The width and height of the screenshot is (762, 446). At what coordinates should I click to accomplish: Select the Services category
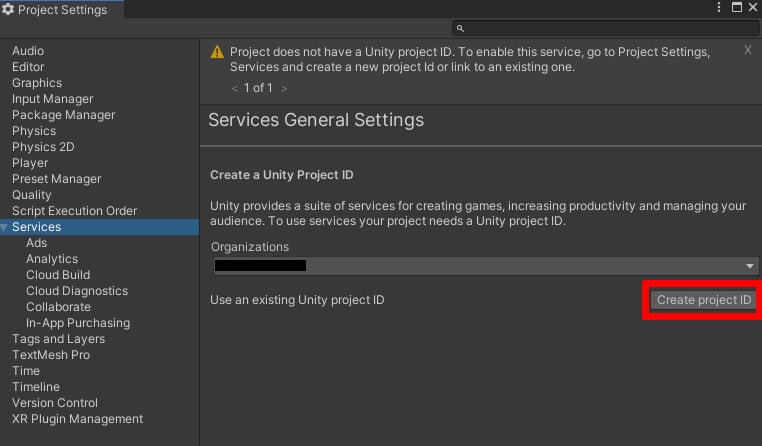[x=99, y=227]
